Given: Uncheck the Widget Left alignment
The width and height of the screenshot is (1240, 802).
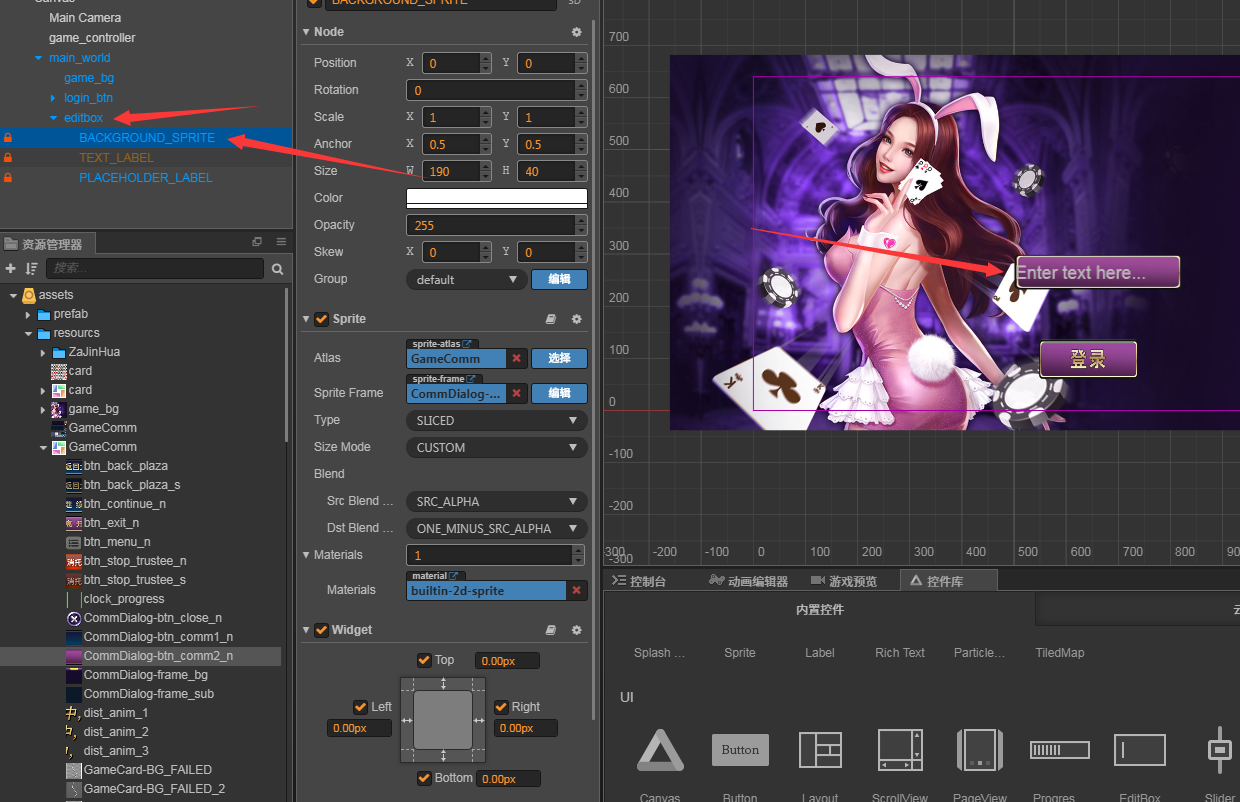Looking at the screenshot, I should [x=360, y=707].
